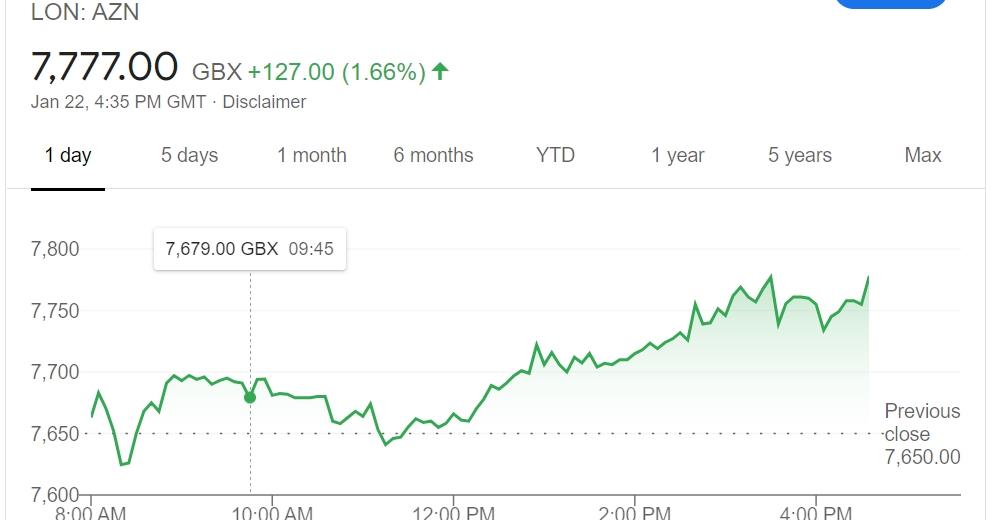Image resolution: width=995 pixels, height=520 pixels.
Task: Select the Max range tab
Action: [x=923, y=156]
